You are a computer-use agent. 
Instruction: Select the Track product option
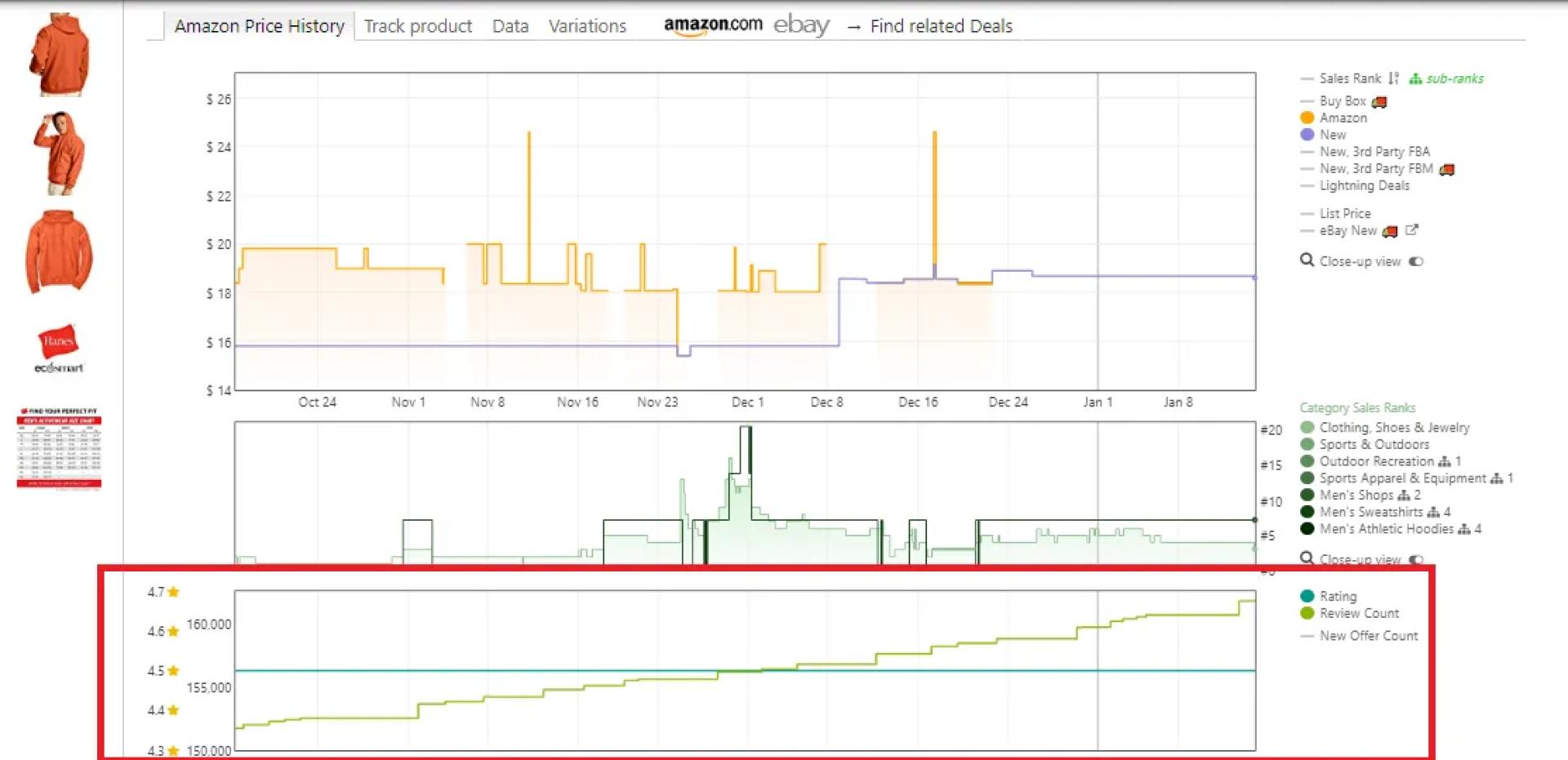(418, 25)
